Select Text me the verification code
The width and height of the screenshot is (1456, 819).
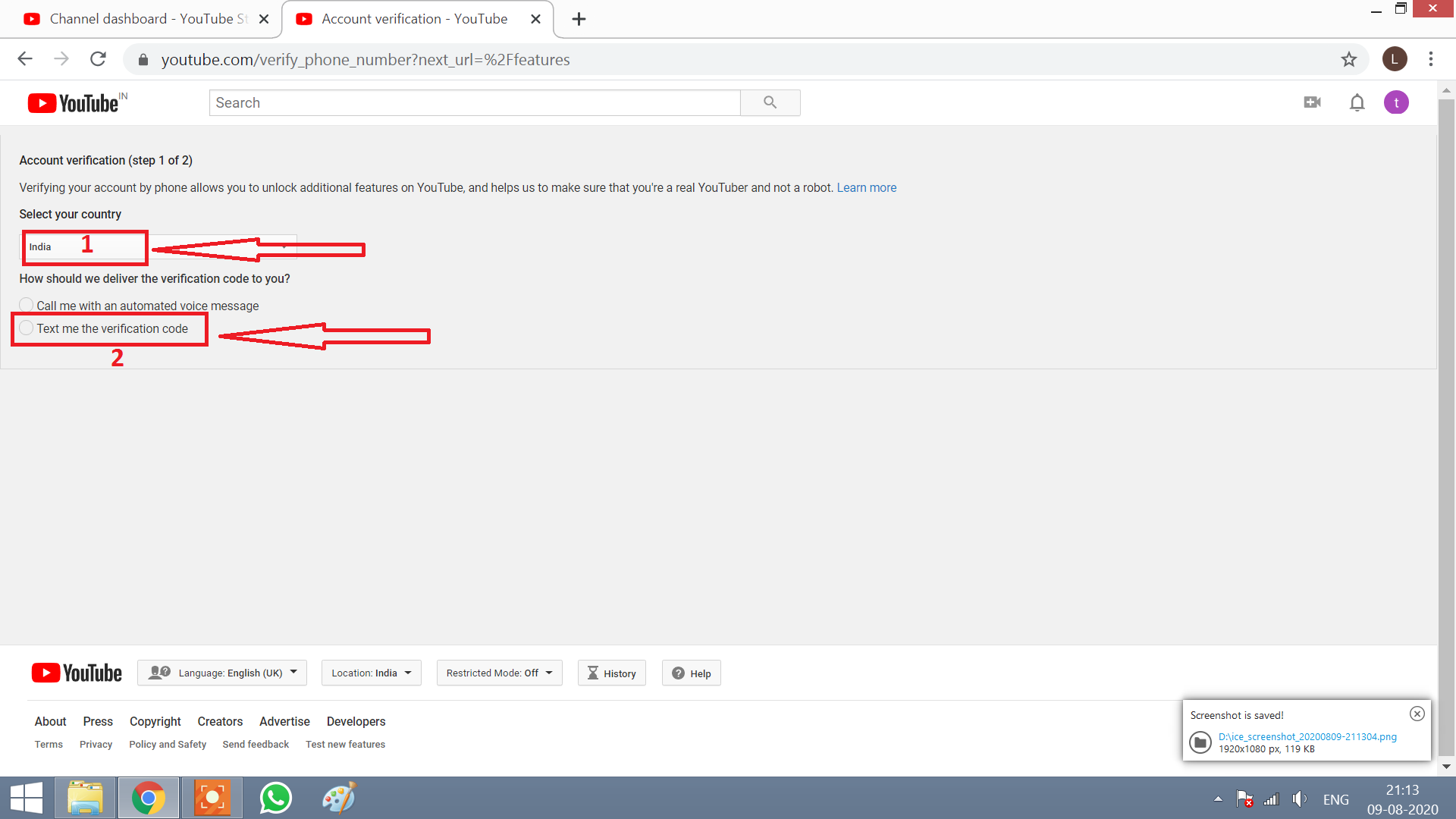pyautogui.click(x=27, y=328)
